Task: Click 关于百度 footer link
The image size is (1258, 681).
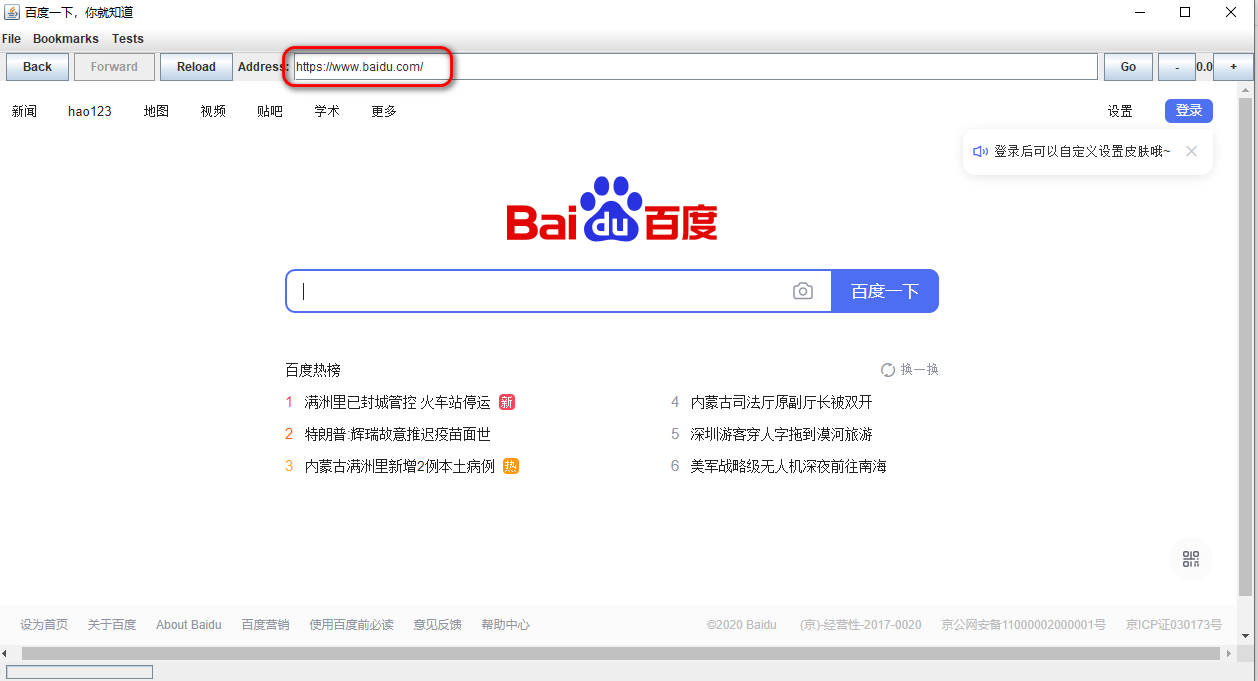Action: pyautogui.click(x=112, y=625)
